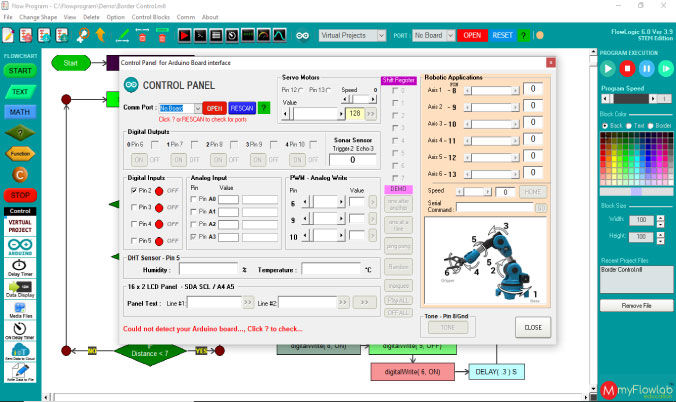
Task: Open the Virtual Projects dropdown
Action: [x=382, y=35]
